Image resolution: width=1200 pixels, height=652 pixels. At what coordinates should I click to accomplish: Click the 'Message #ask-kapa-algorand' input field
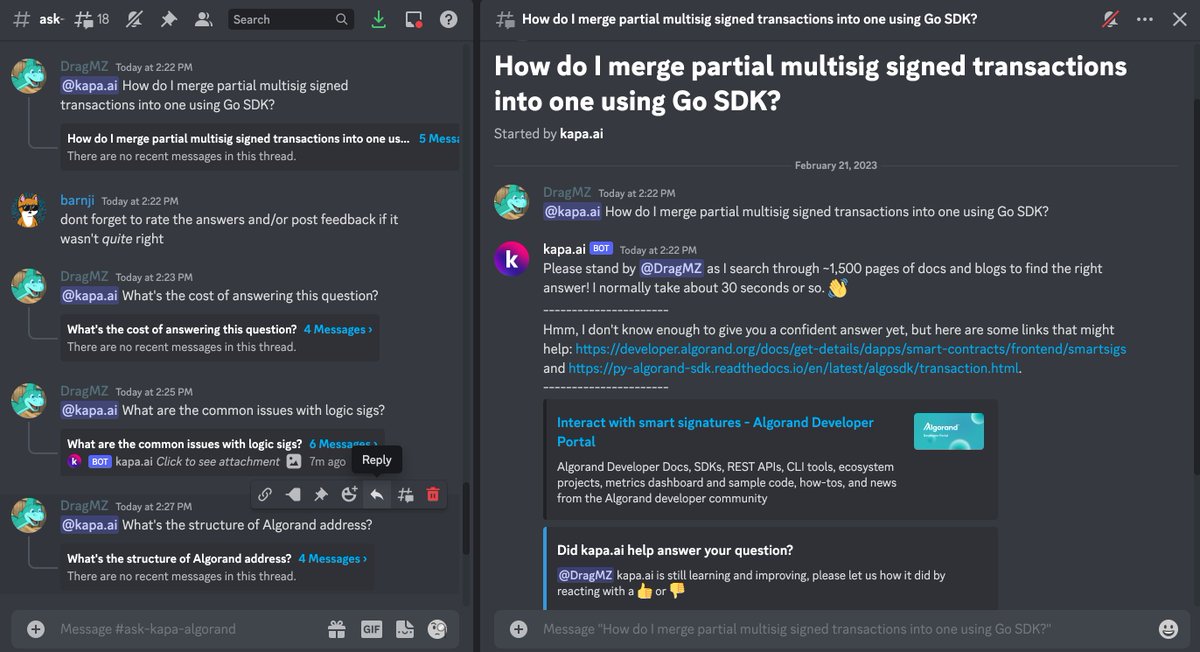[x=190, y=629]
